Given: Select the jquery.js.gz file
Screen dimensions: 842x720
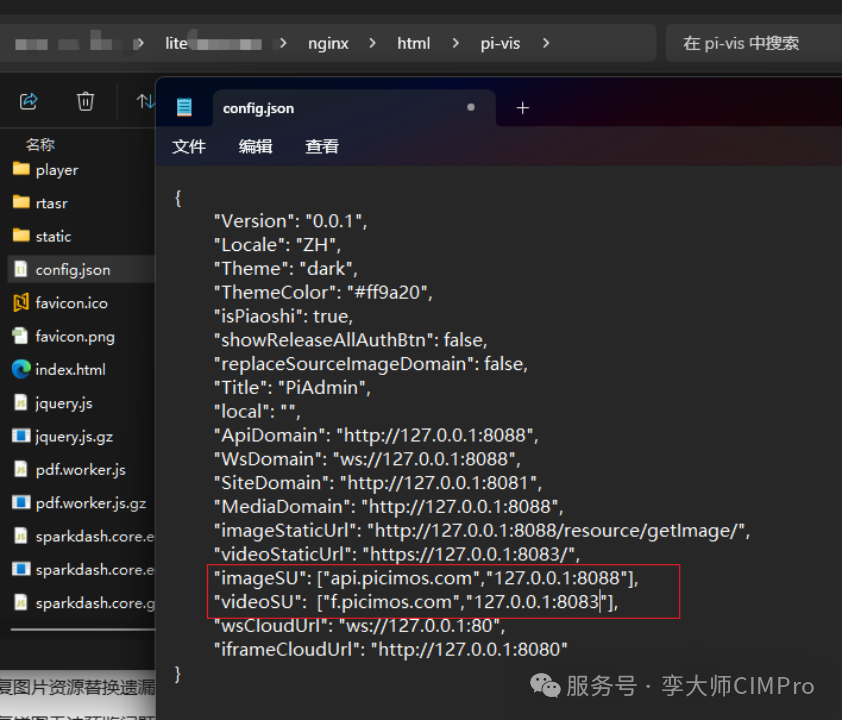Looking at the screenshot, I should 74,437.
